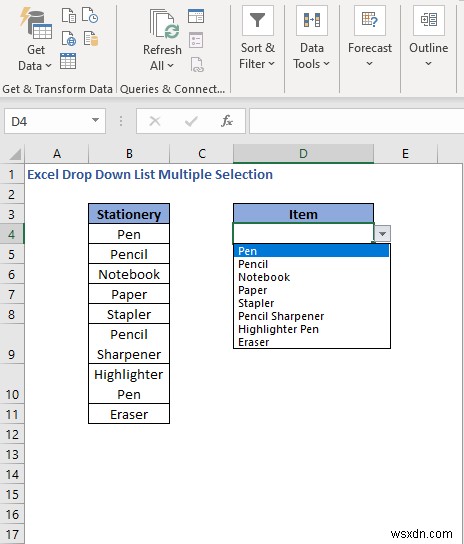Open the Name Box dropdown arrow

[x=95, y=120]
